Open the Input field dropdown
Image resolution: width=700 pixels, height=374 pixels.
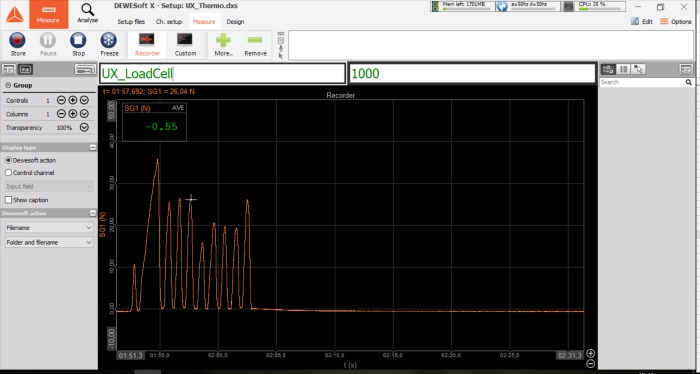point(49,186)
